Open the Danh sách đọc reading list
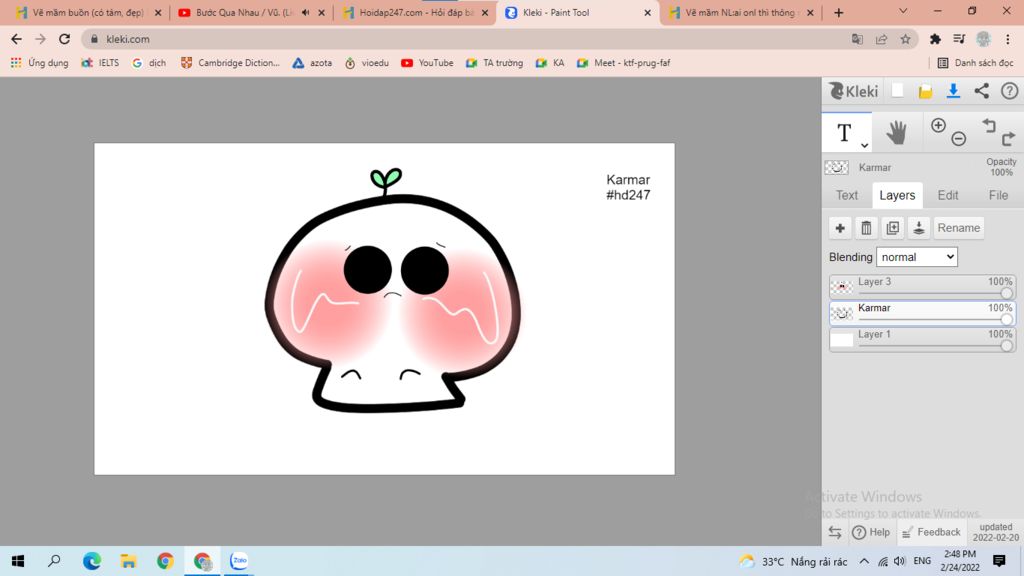This screenshot has height=576, width=1024. point(976,63)
